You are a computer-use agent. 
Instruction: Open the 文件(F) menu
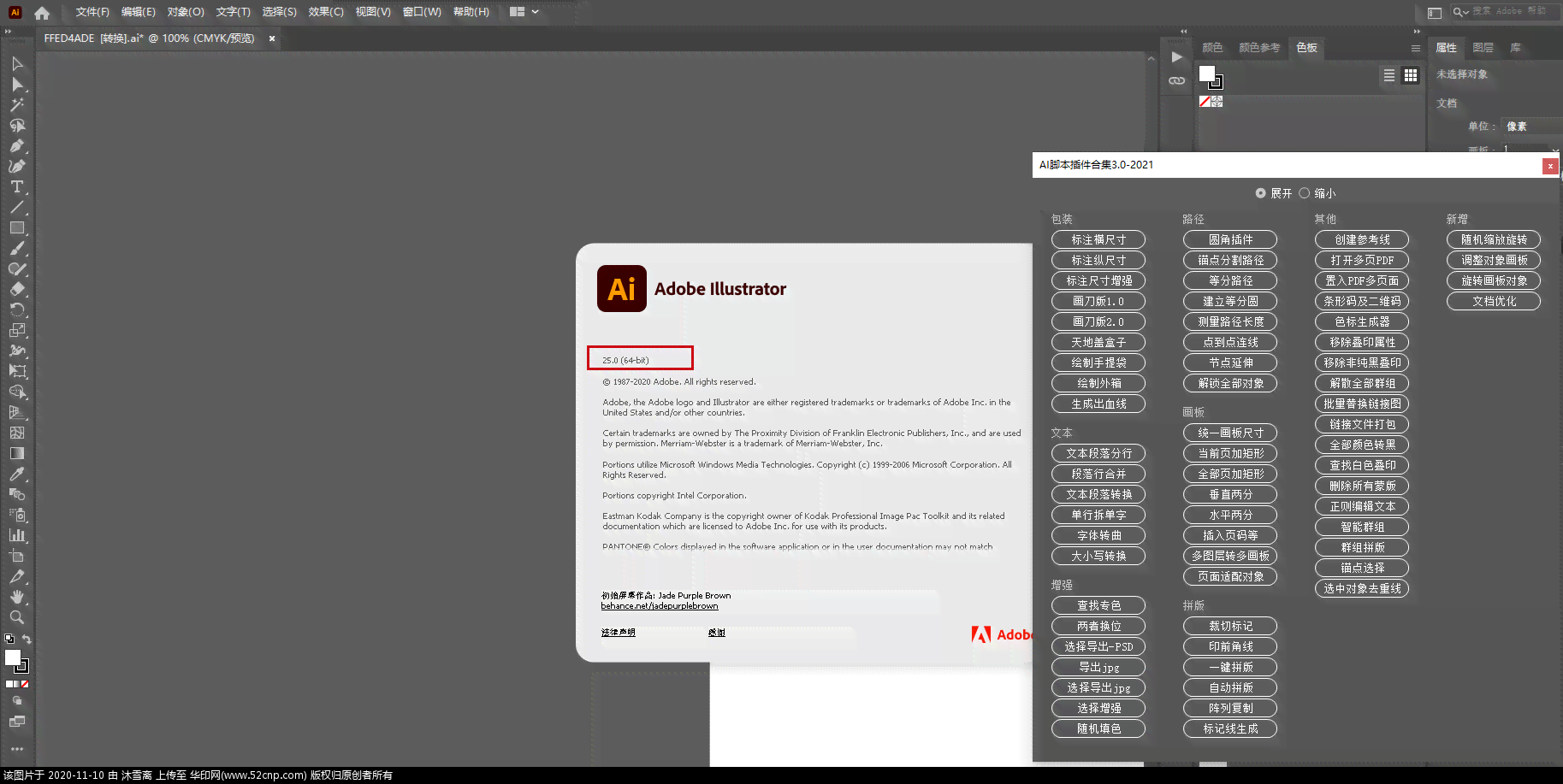click(x=92, y=12)
